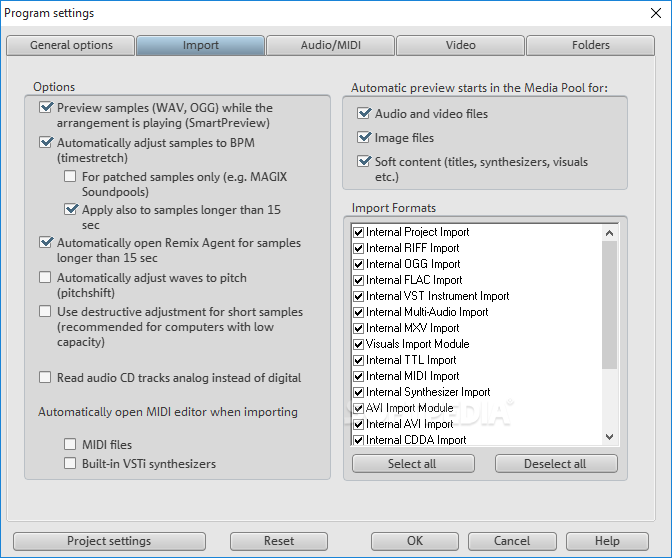
Task: Enable destructive adjustment for short samples
Action: point(45,311)
